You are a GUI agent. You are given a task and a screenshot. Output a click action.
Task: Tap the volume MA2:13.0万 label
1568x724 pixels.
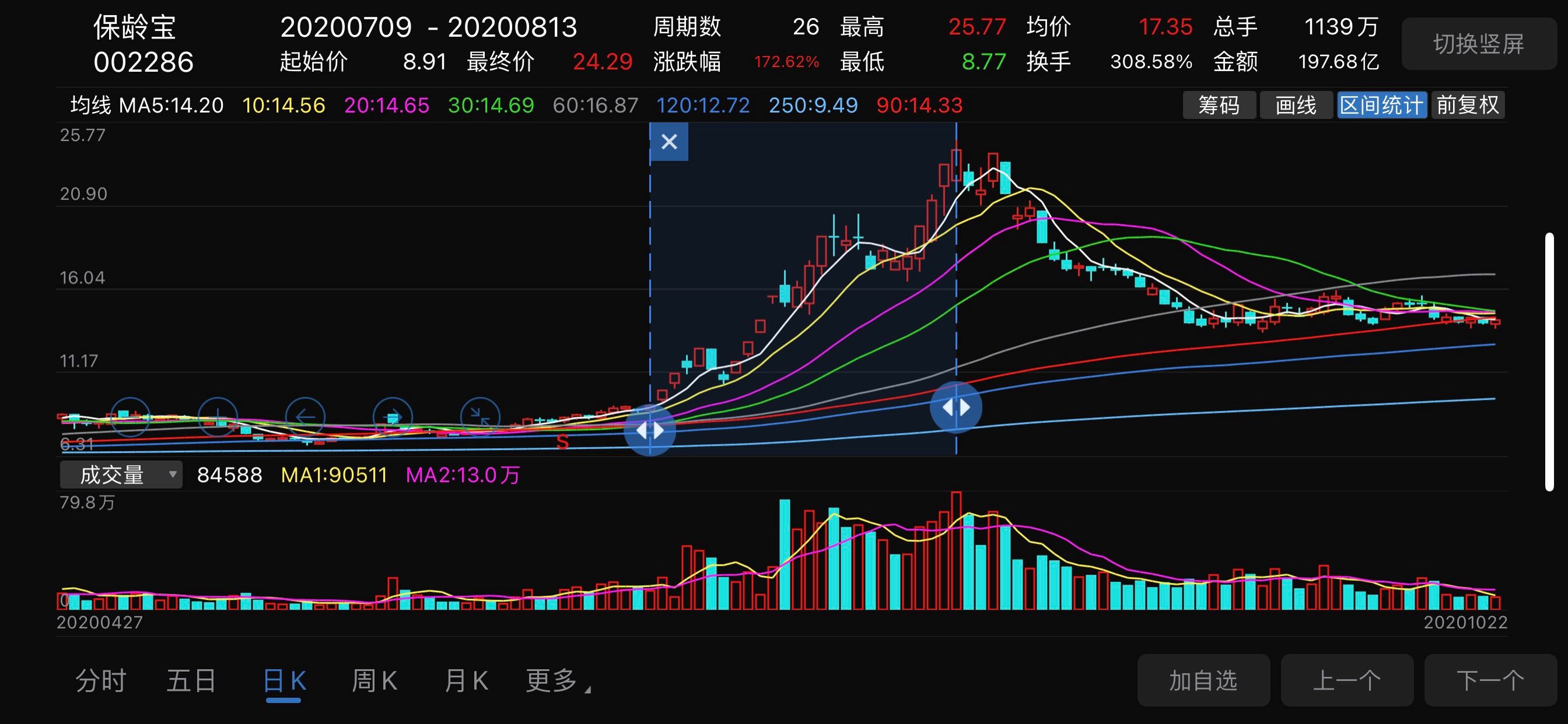(463, 475)
